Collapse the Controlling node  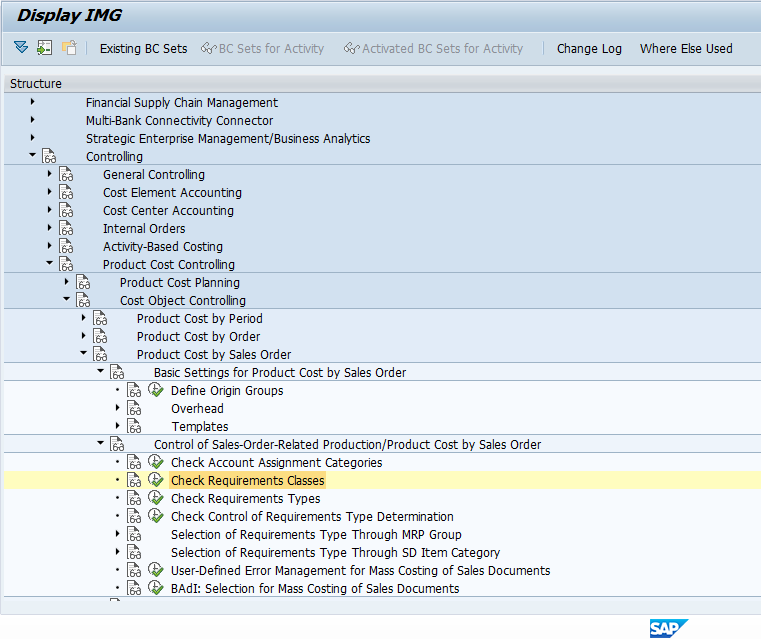point(33,155)
